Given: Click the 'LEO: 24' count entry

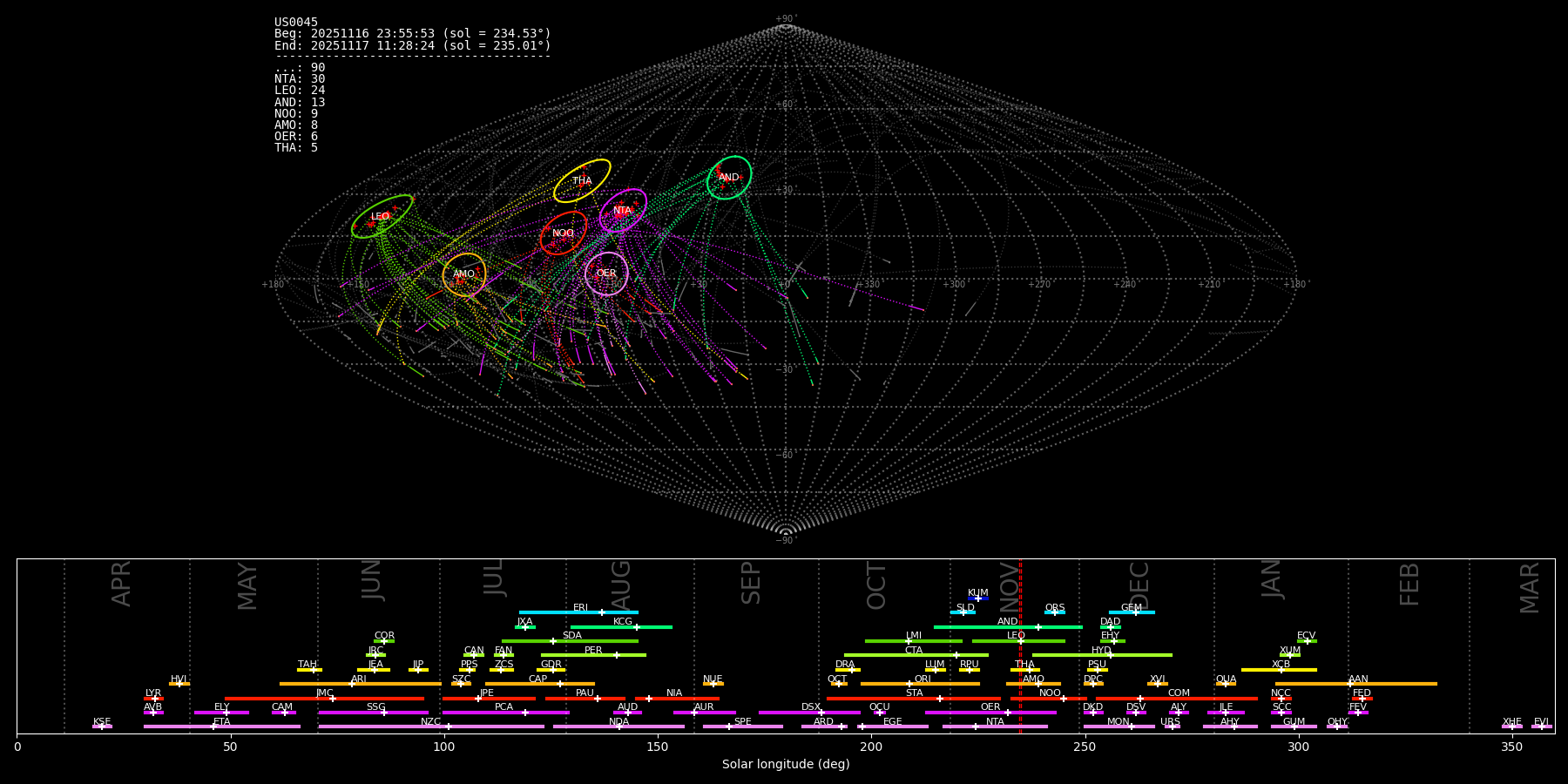Looking at the screenshot, I should click(300, 91).
